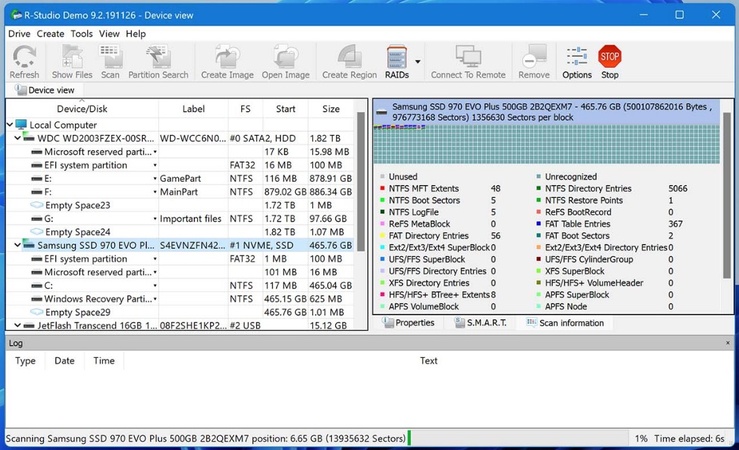Switch to the S.M.A.R.T. tab
Screen dimensions: 739x450
481,323
